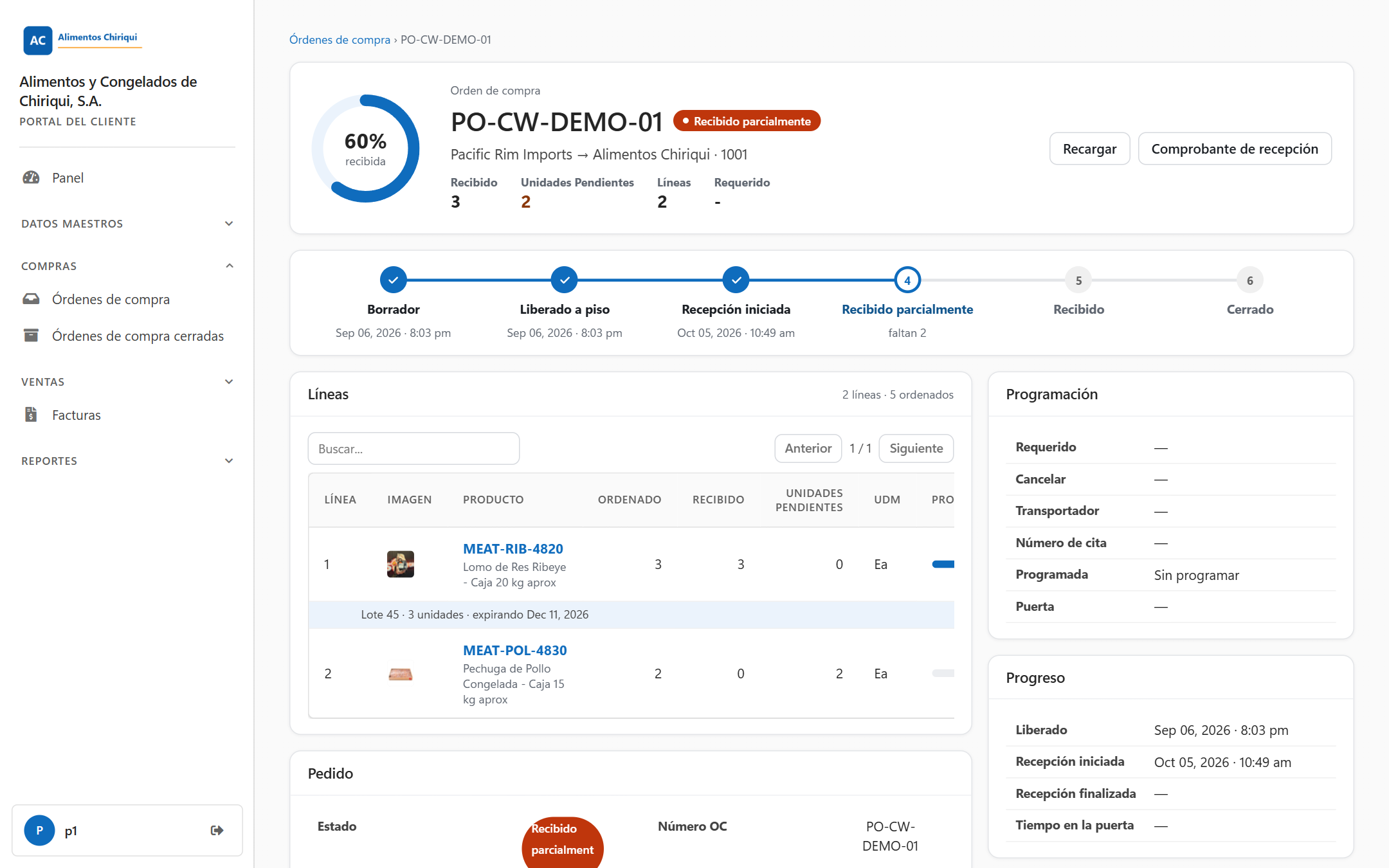
Task: Open Comprobante de recepción
Action: pos(1234,149)
